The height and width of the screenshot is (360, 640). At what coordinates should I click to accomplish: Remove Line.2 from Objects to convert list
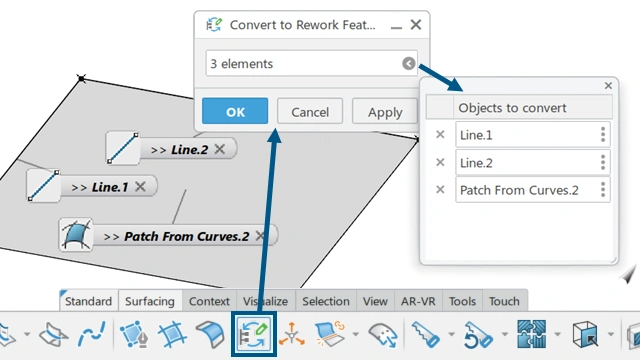click(440, 162)
